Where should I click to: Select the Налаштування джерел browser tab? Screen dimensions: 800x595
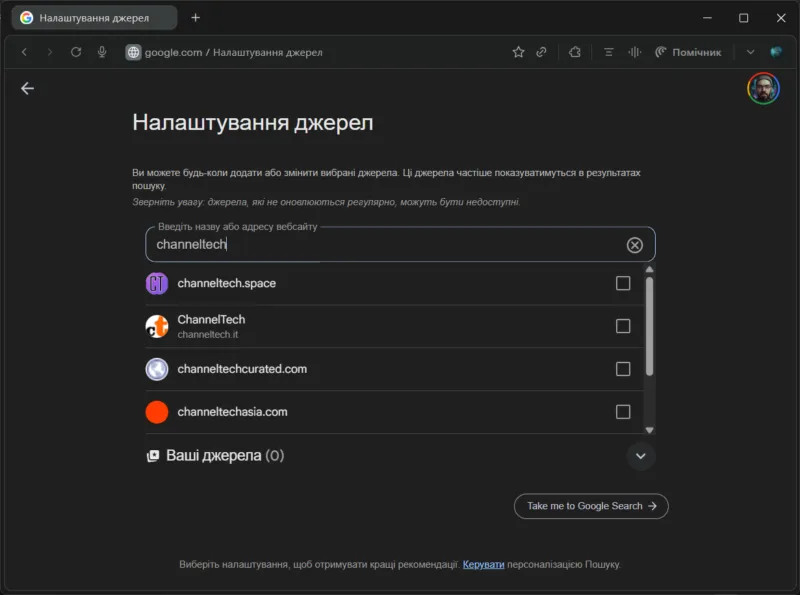[94, 18]
